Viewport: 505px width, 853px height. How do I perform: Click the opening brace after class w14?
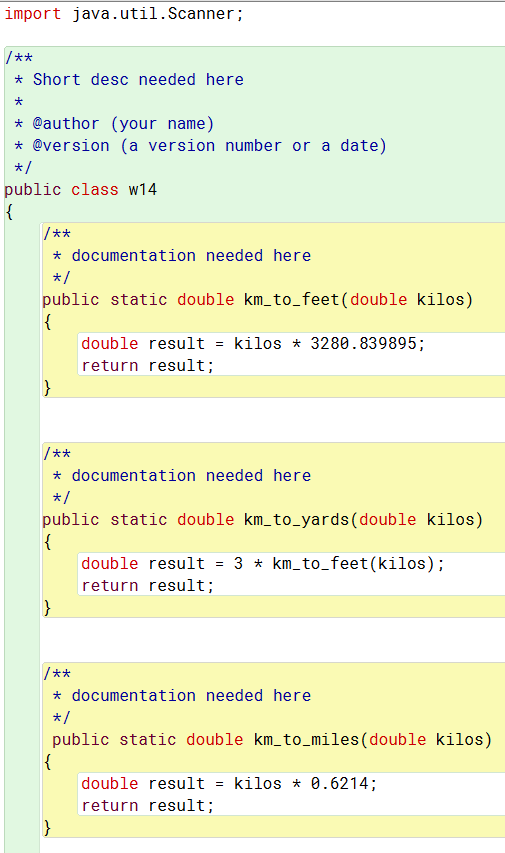point(9,212)
